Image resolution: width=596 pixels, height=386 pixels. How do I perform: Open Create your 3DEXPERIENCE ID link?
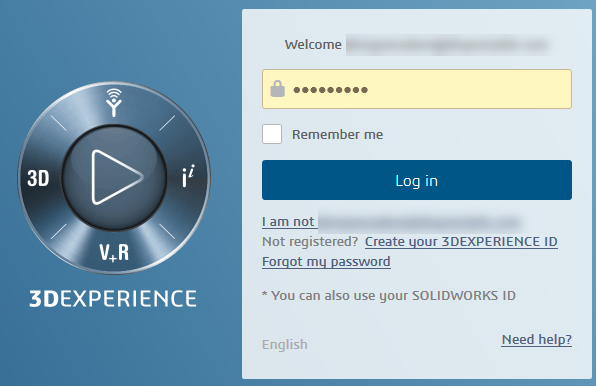461,242
